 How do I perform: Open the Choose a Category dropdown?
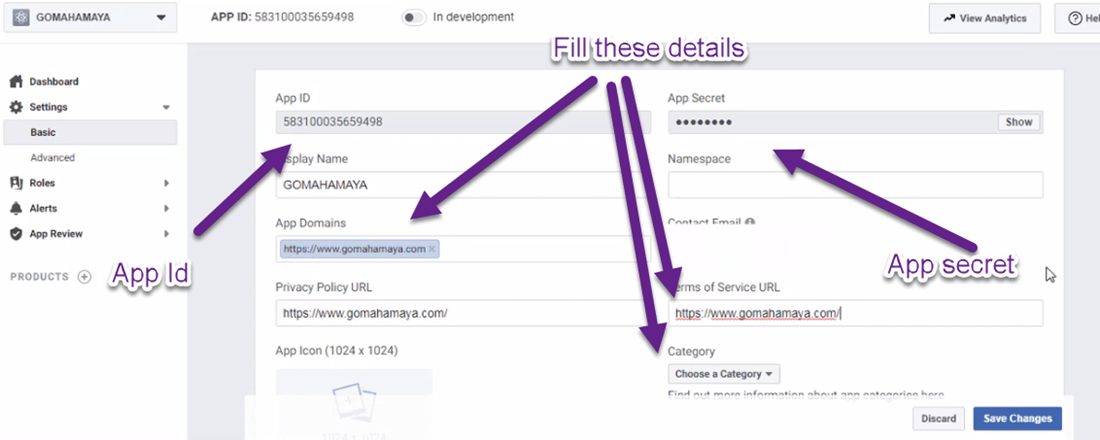point(723,374)
